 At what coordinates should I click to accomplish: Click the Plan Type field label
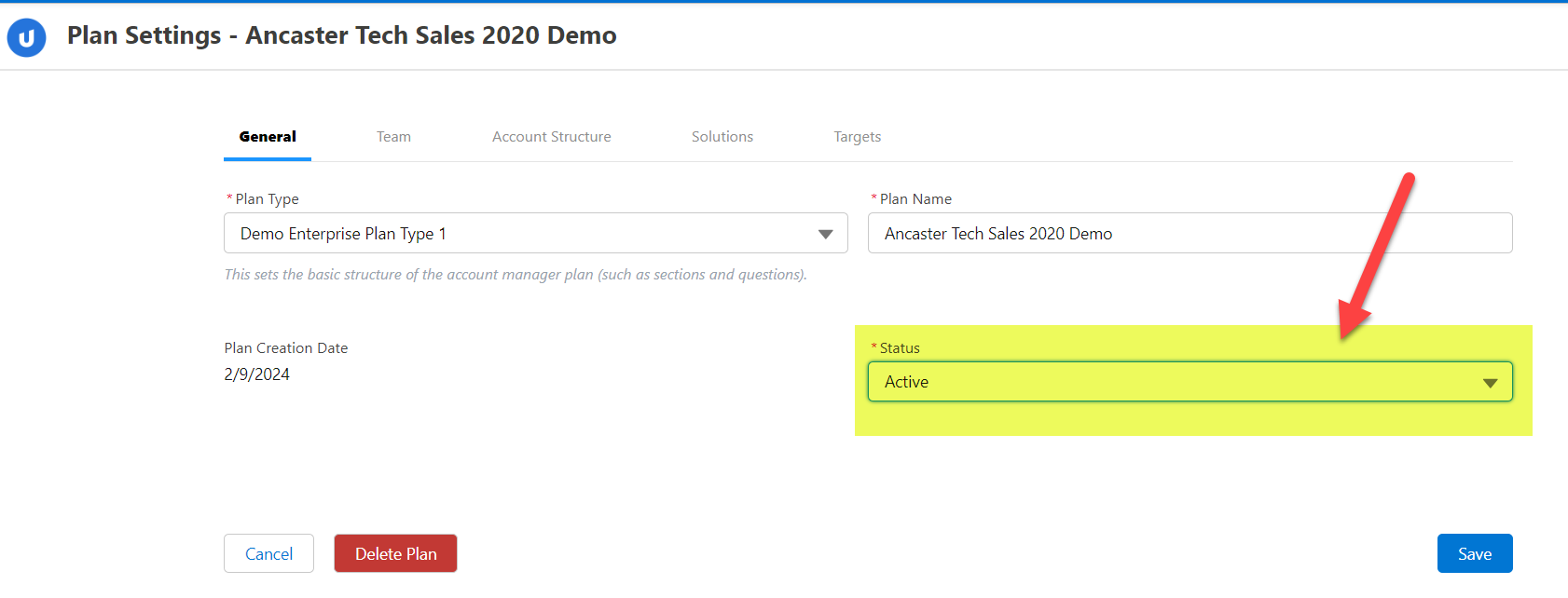[x=267, y=199]
